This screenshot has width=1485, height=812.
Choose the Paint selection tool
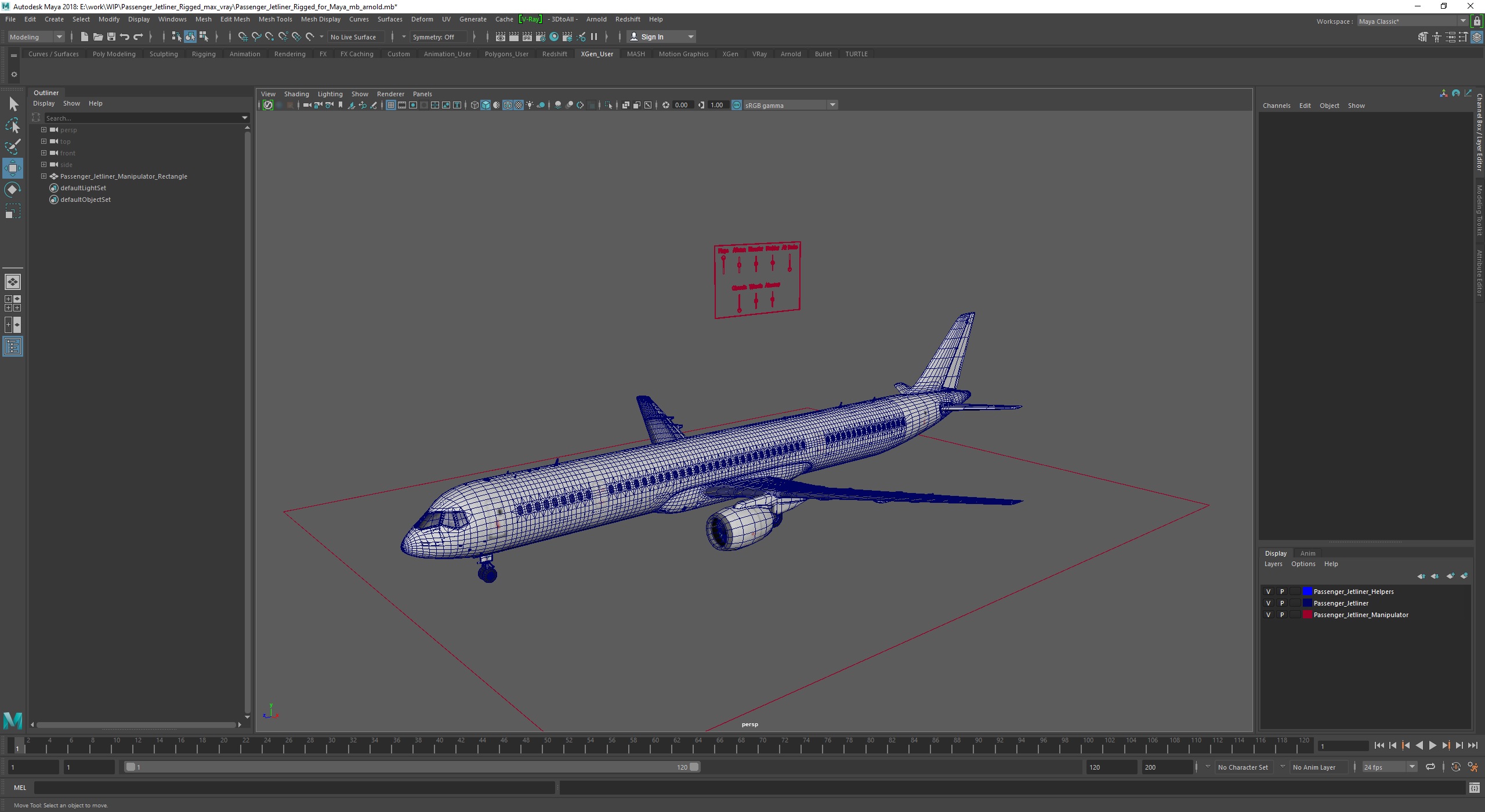tap(13, 146)
